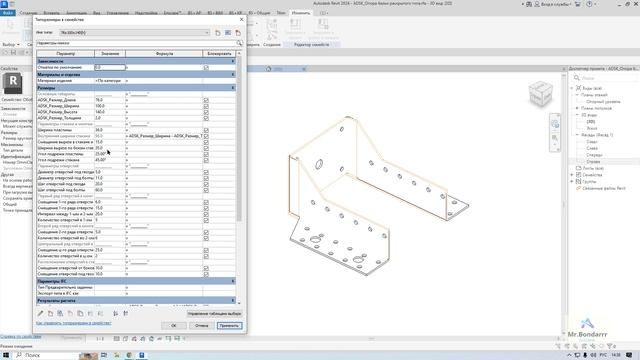Toggle lock checkbox for ADSK_Размер_Толщина

pyautogui.click(x=206, y=118)
